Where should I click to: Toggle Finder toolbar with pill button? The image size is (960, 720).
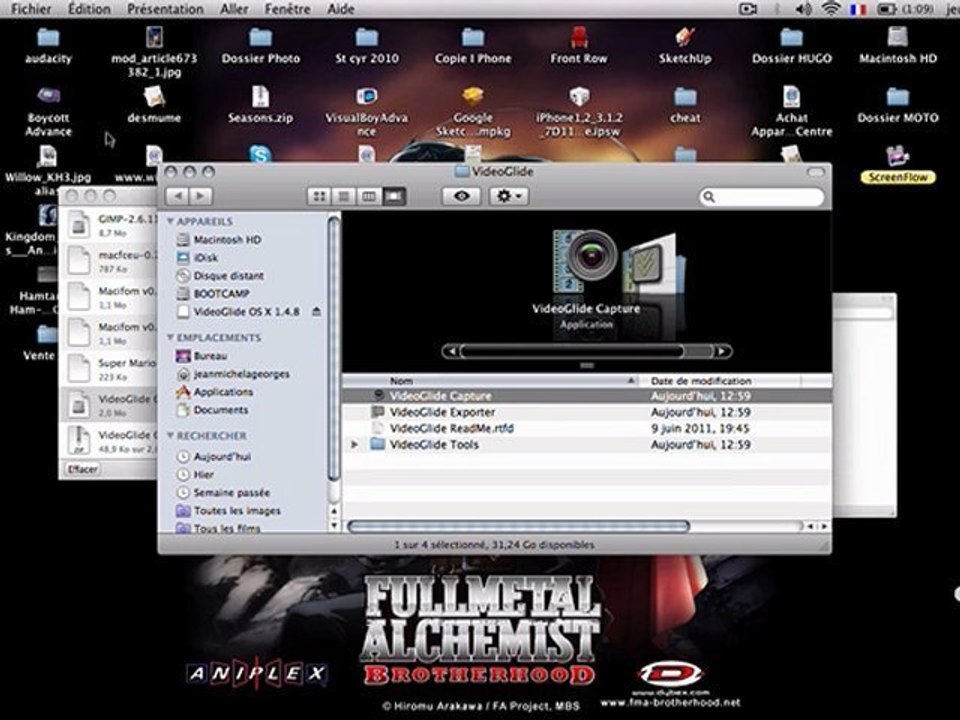816,172
